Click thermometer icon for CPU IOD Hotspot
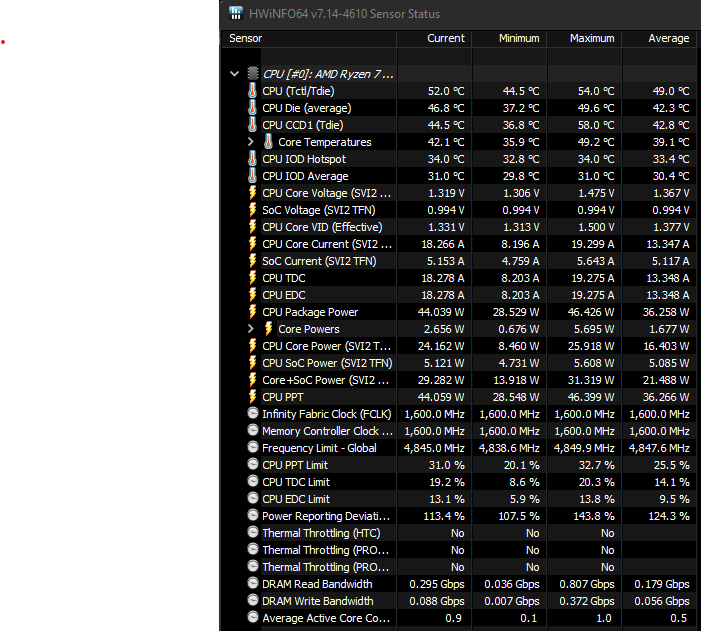 click(x=253, y=158)
